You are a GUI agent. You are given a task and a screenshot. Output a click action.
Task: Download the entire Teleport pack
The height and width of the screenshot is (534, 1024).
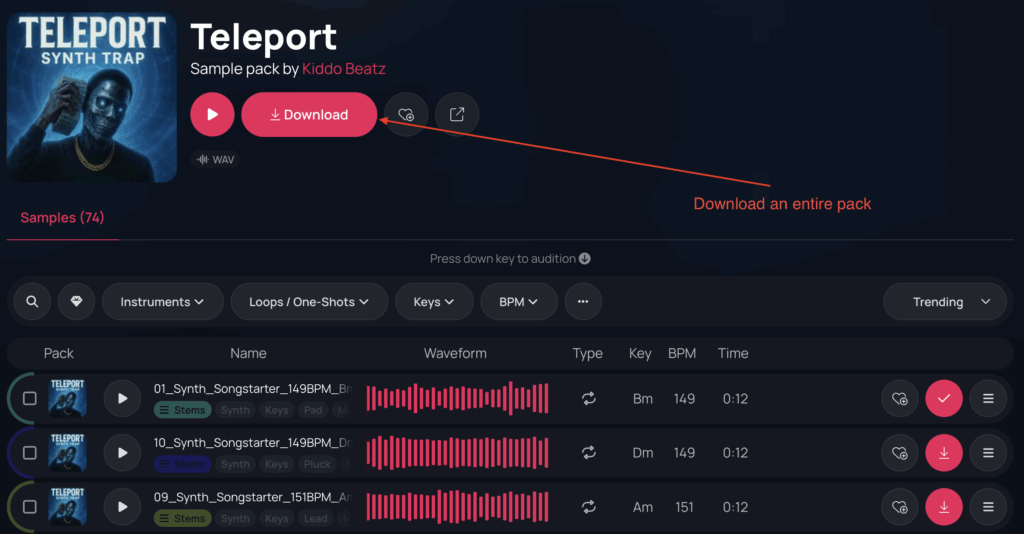309,115
